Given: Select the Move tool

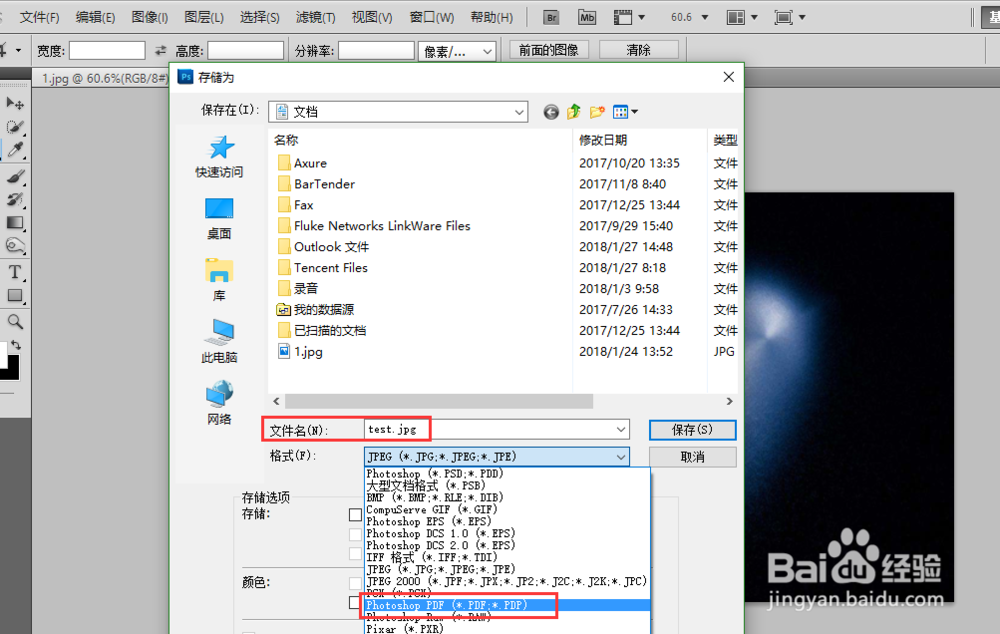Looking at the screenshot, I should pos(14,103).
